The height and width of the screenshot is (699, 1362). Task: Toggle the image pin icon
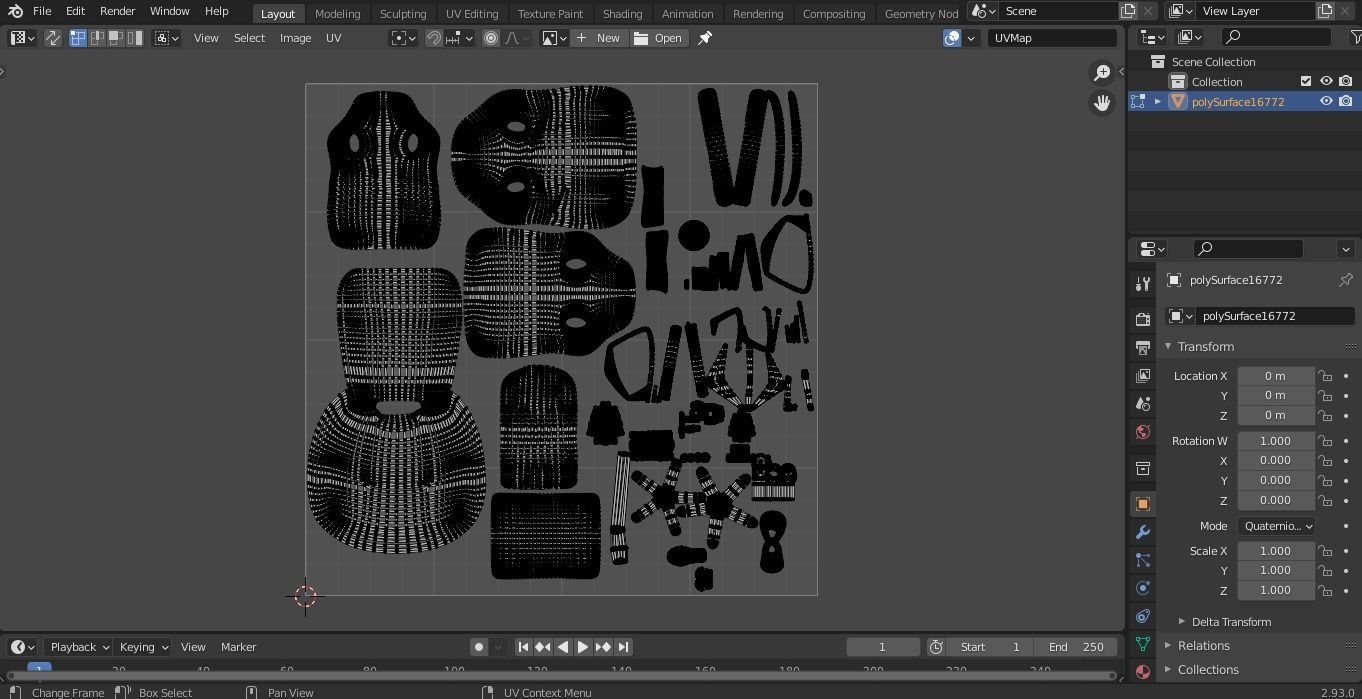click(705, 38)
